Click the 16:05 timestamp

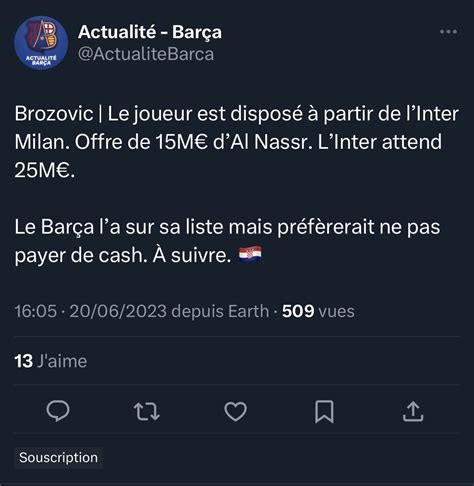pos(36,311)
